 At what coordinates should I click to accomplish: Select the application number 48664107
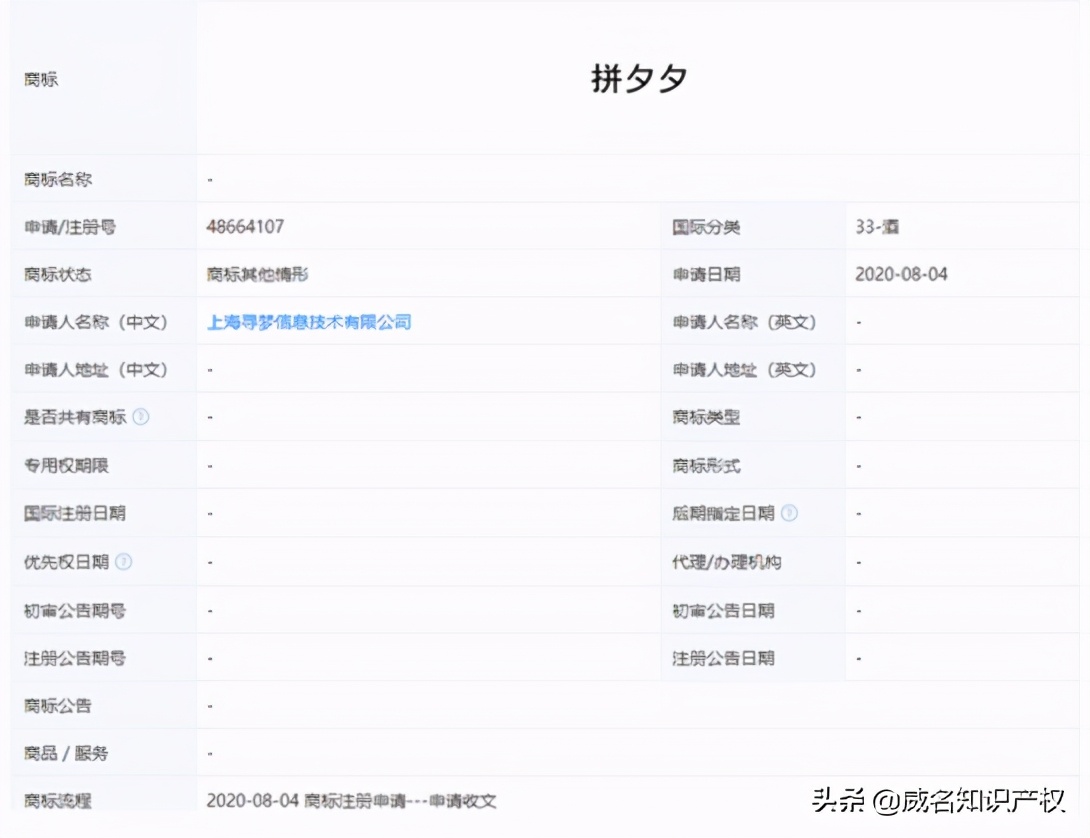point(245,226)
